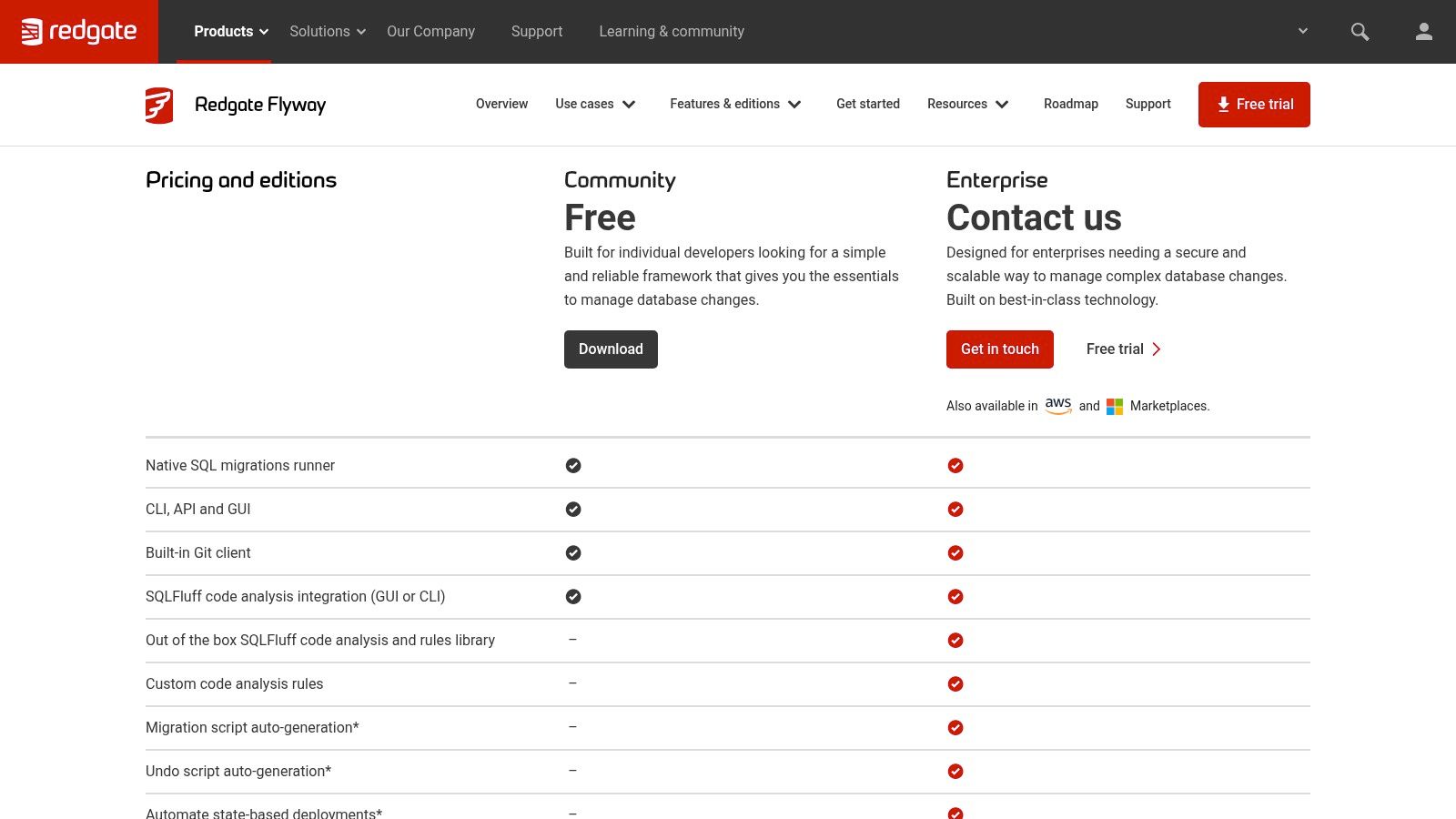This screenshot has width=1456, height=819.
Task: Click the 'Built-in Git client' row label
Action: 198,553
